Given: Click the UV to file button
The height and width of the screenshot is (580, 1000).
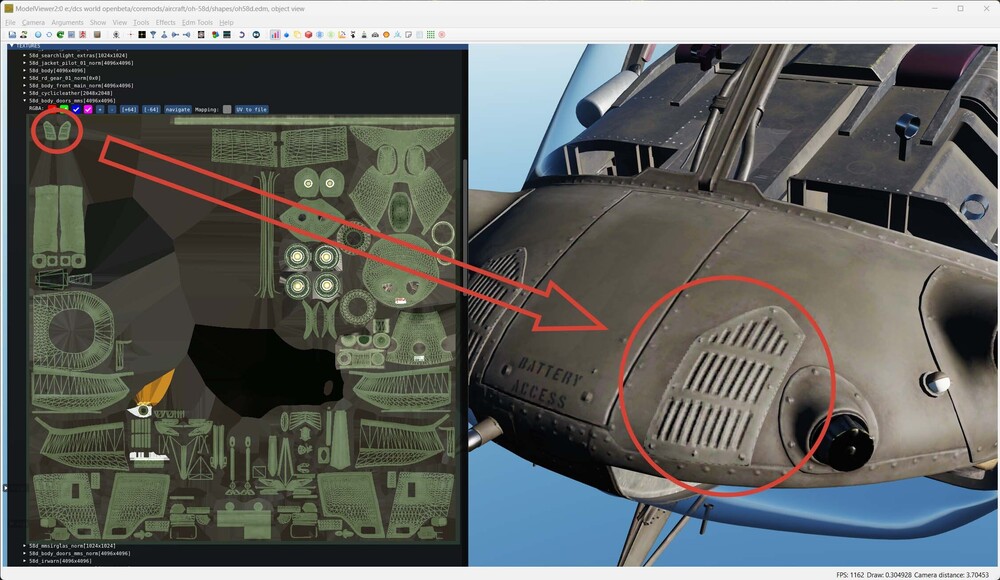Looking at the screenshot, I should 252,110.
